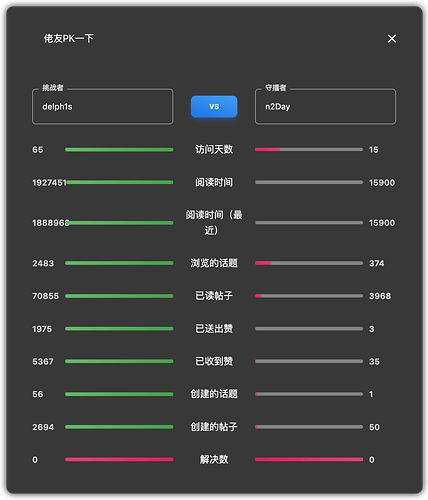Click the 已读帖子 green bar for 70855
Image resolution: width=428 pixels, height=500 pixels.
[119, 296]
